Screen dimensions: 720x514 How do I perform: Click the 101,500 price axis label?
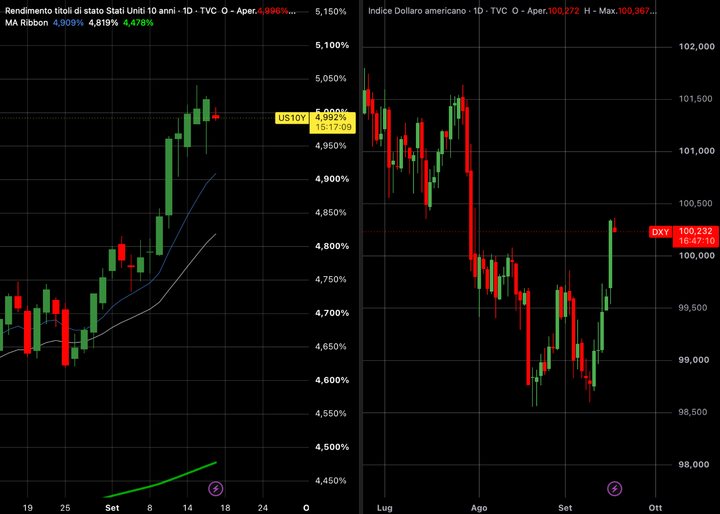[x=696, y=99]
